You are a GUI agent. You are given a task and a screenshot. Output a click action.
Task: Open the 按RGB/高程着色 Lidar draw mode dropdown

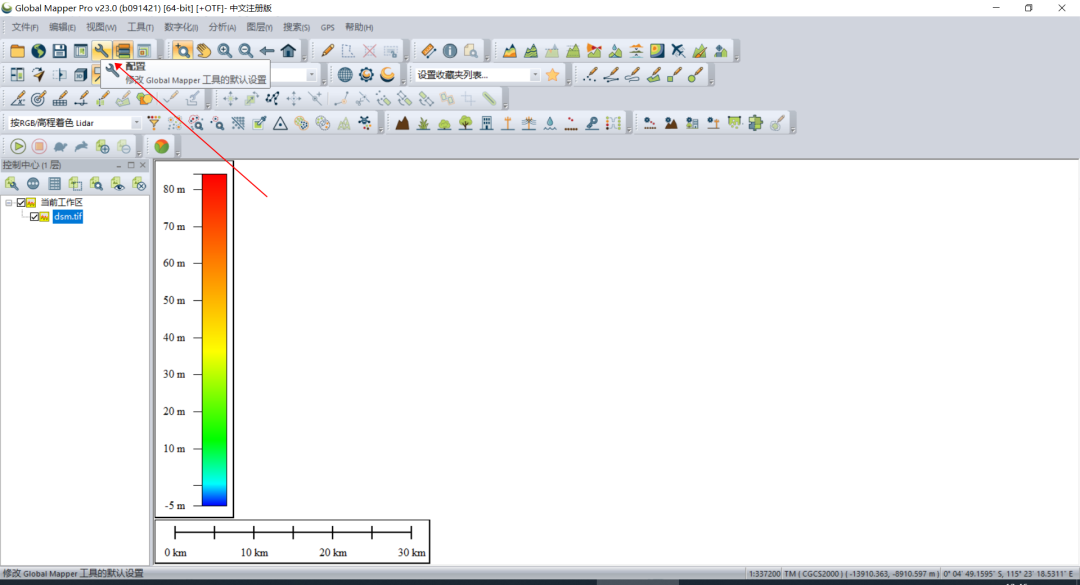pos(136,123)
